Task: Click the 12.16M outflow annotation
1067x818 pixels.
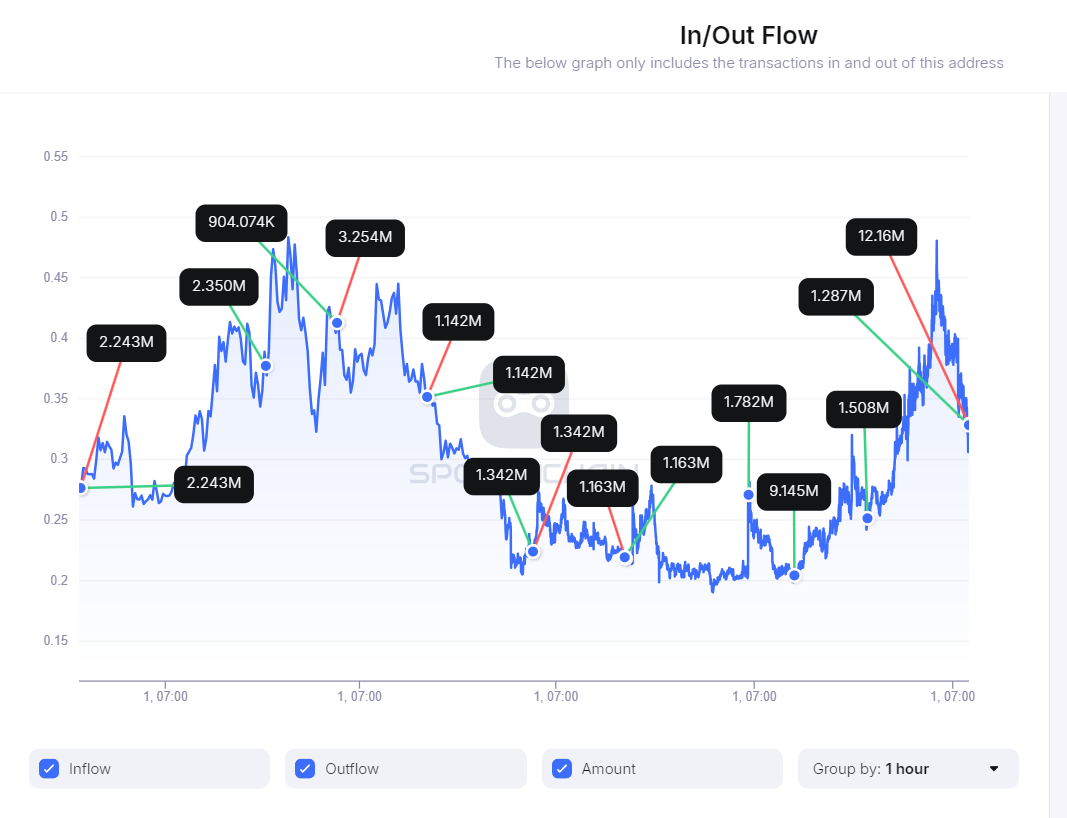Action: tap(881, 236)
